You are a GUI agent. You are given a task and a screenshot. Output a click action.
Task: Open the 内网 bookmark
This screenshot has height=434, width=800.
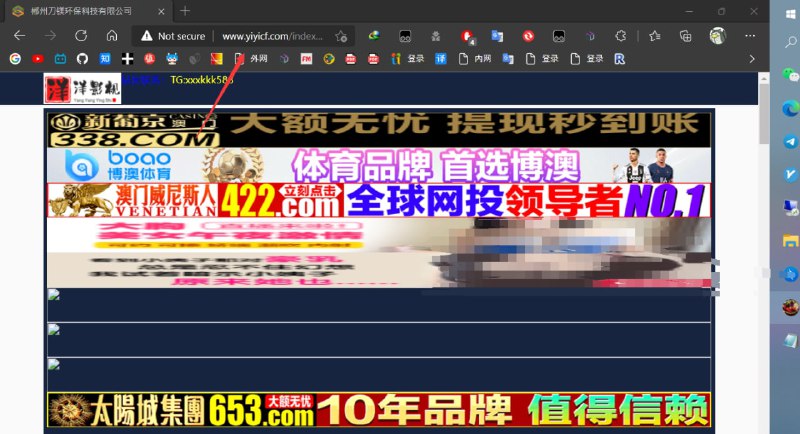point(475,59)
